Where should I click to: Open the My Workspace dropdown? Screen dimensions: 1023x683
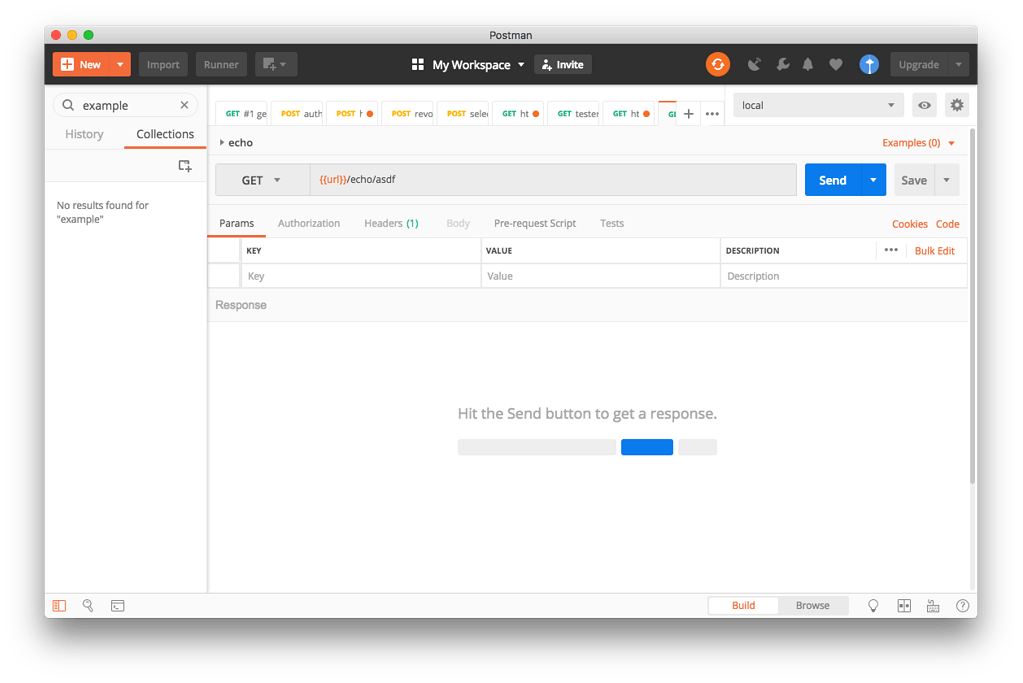pyautogui.click(x=478, y=65)
